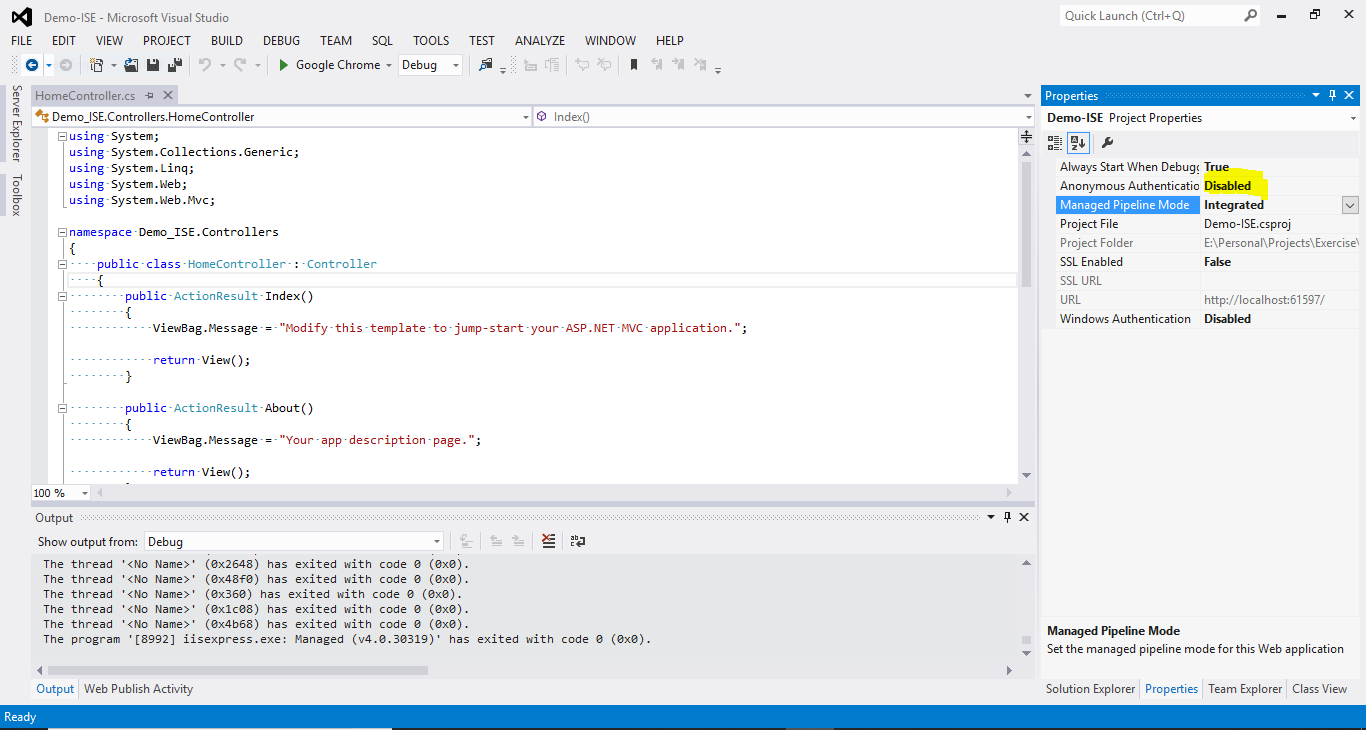Collapse the namespace Demo_ISE.Controllers block
Image resolution: width=1366 pixels, height=730 pixels.
[62, 232]
